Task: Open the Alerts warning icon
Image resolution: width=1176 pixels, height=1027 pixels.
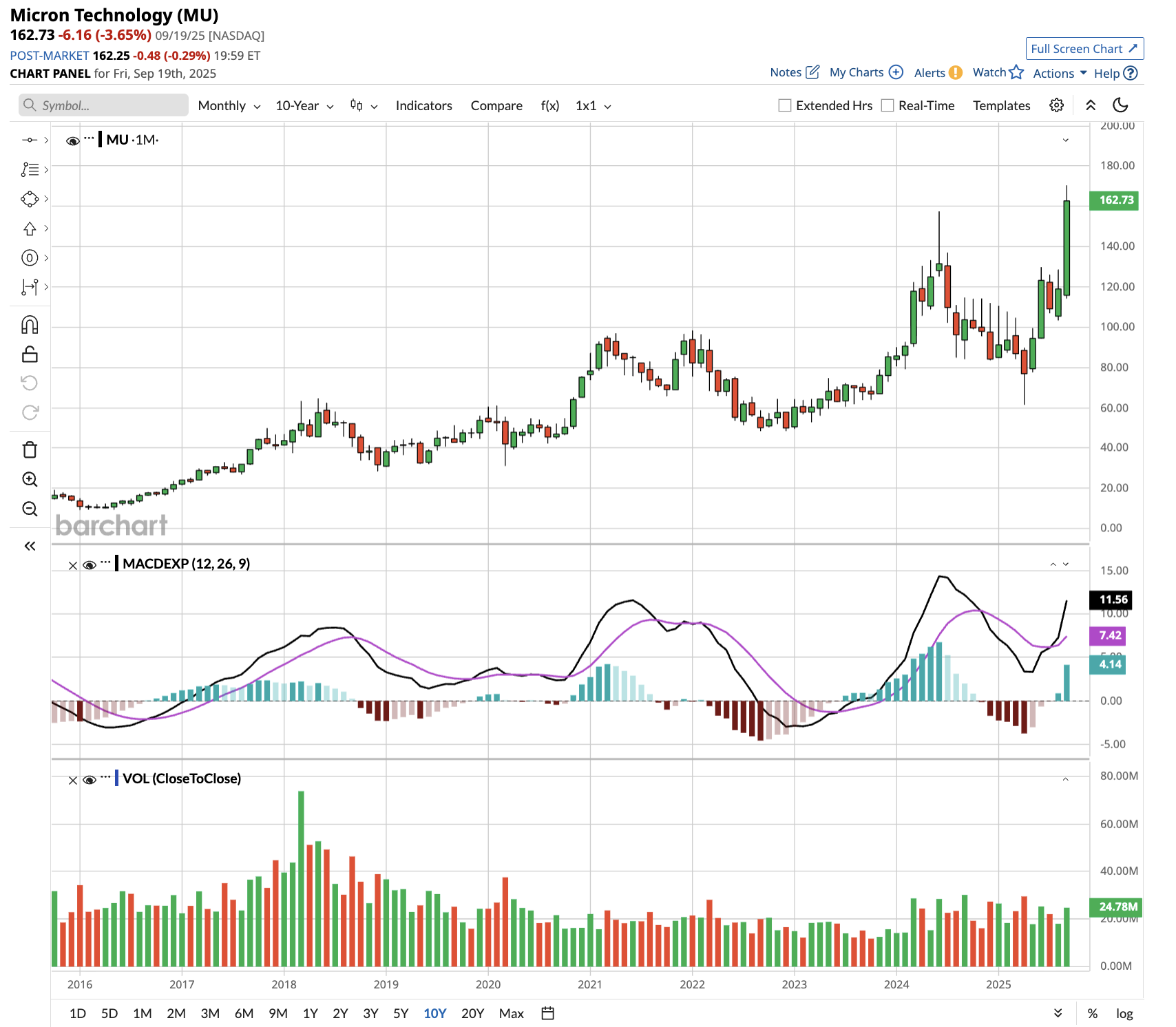Action: (x=956, y=73)
